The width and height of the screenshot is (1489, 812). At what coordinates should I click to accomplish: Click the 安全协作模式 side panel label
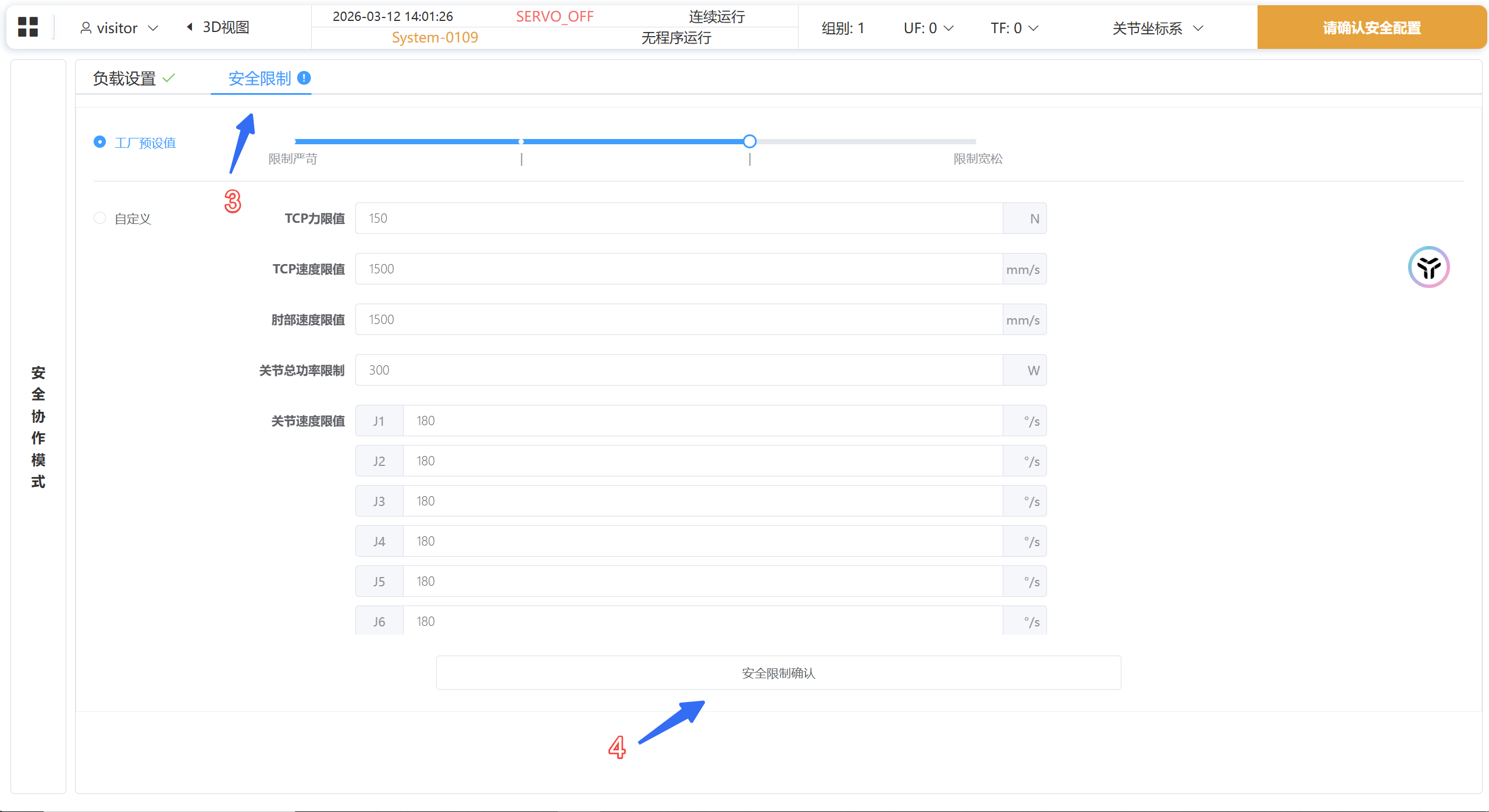38,426
